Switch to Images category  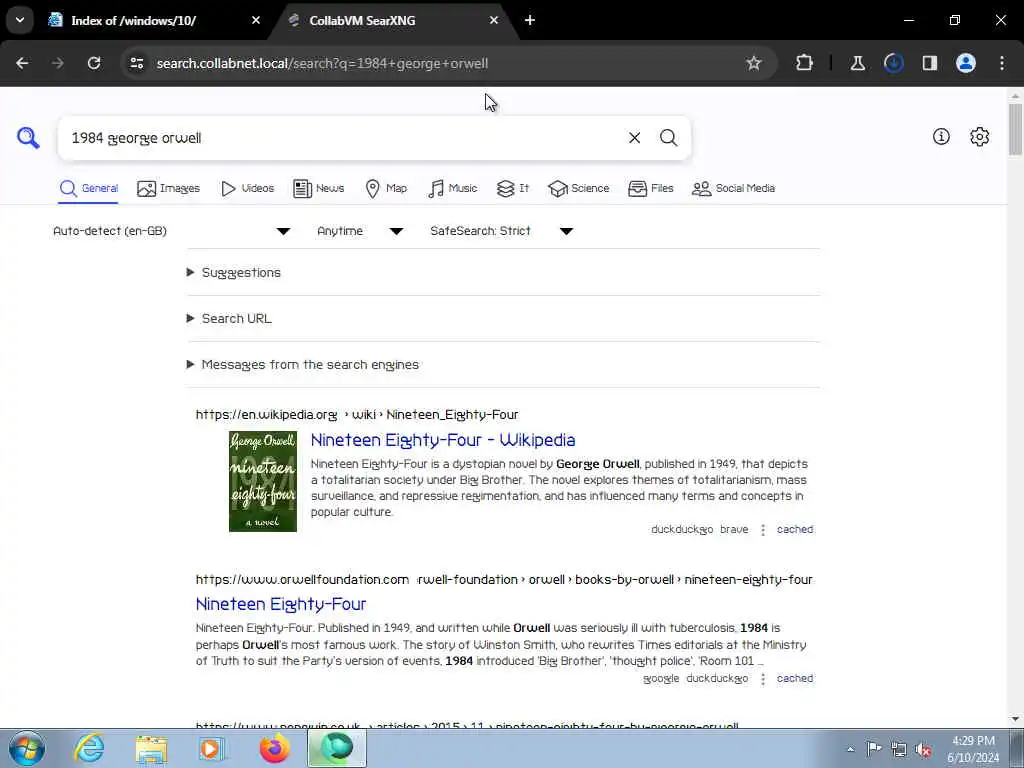(x=168, y=189)
